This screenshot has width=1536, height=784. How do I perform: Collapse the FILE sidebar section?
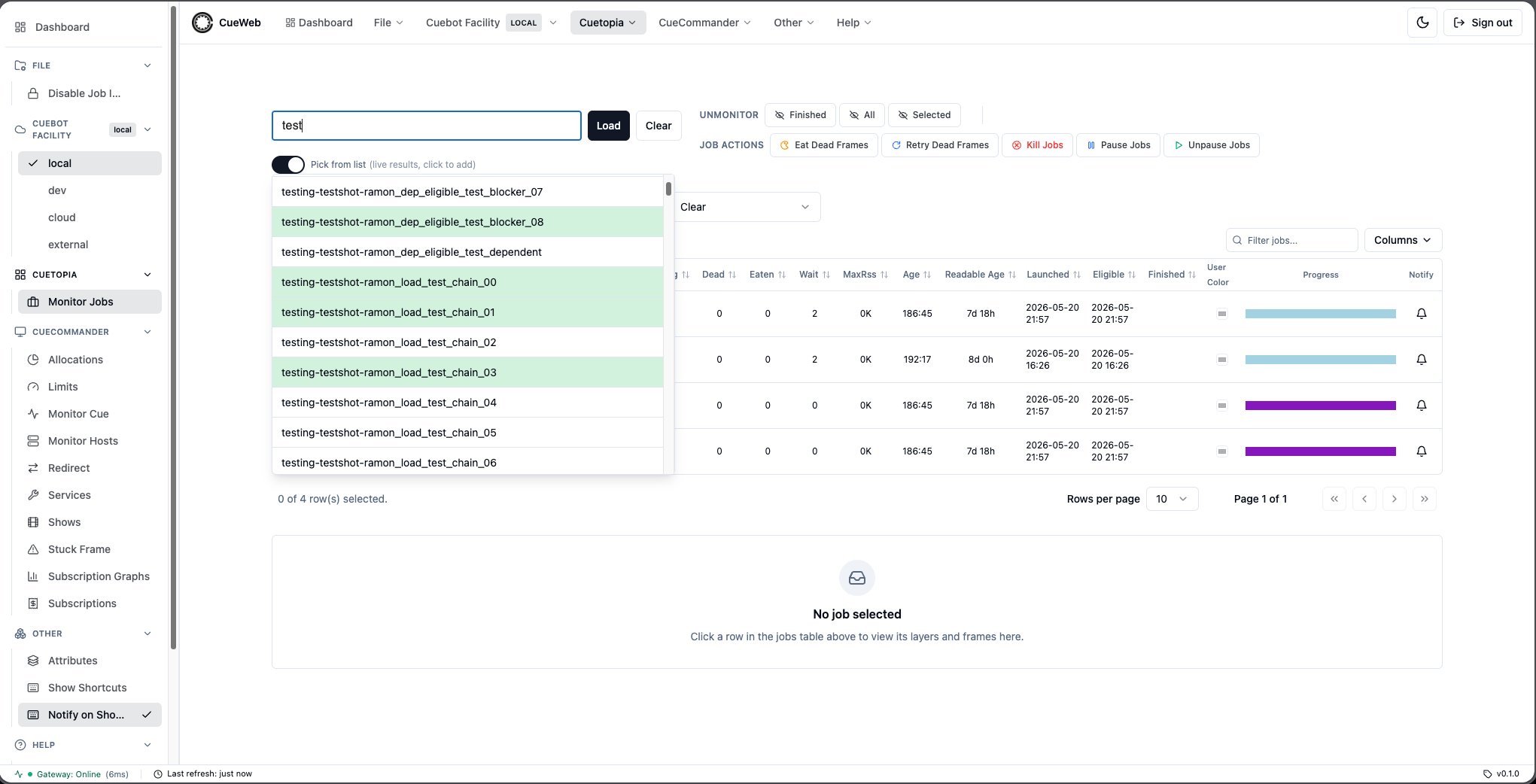(x=148, y=65)
